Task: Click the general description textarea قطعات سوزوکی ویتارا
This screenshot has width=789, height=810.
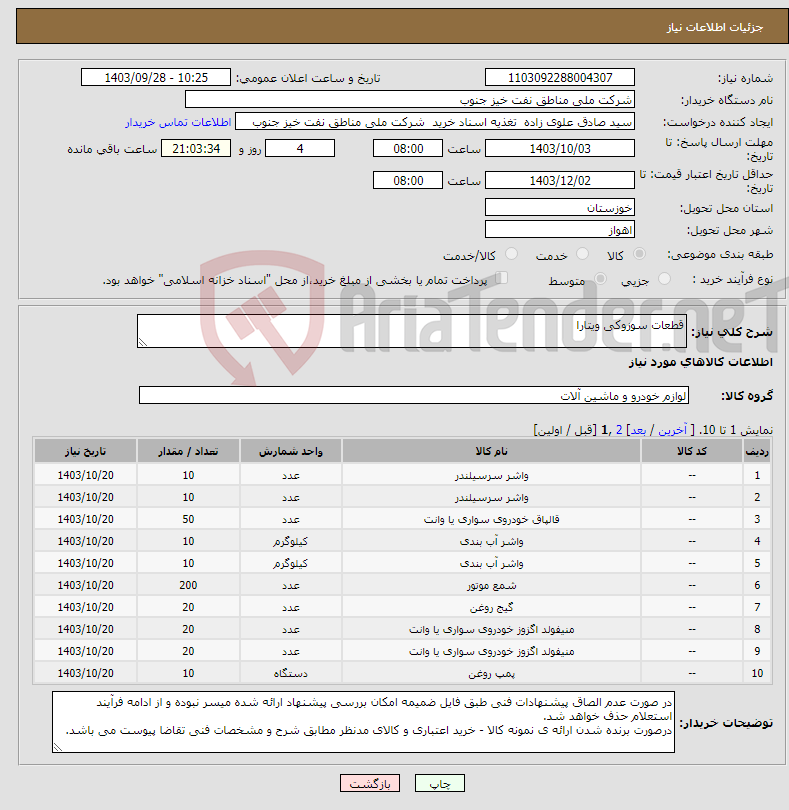Action: tap(412, 331)
